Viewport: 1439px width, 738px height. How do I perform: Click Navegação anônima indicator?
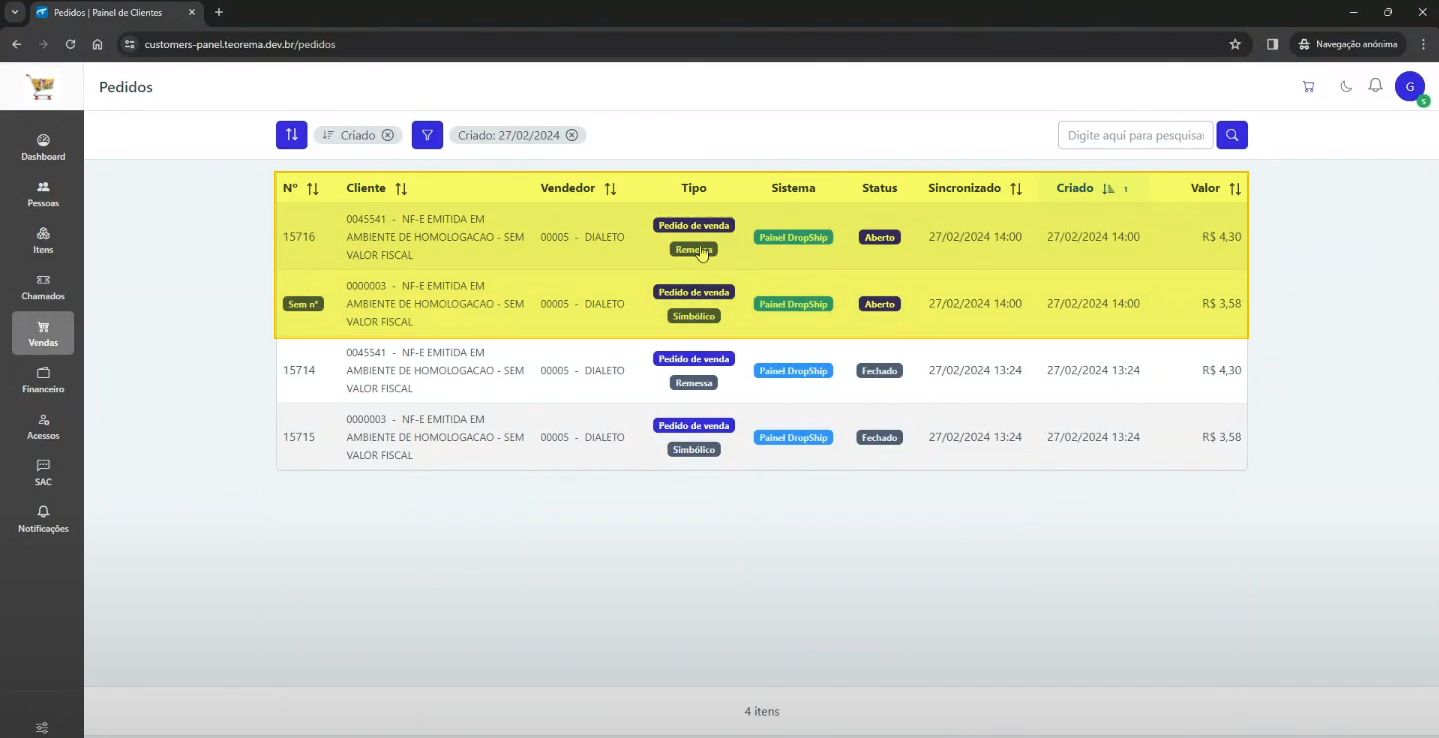click(x=1348, y=44)
